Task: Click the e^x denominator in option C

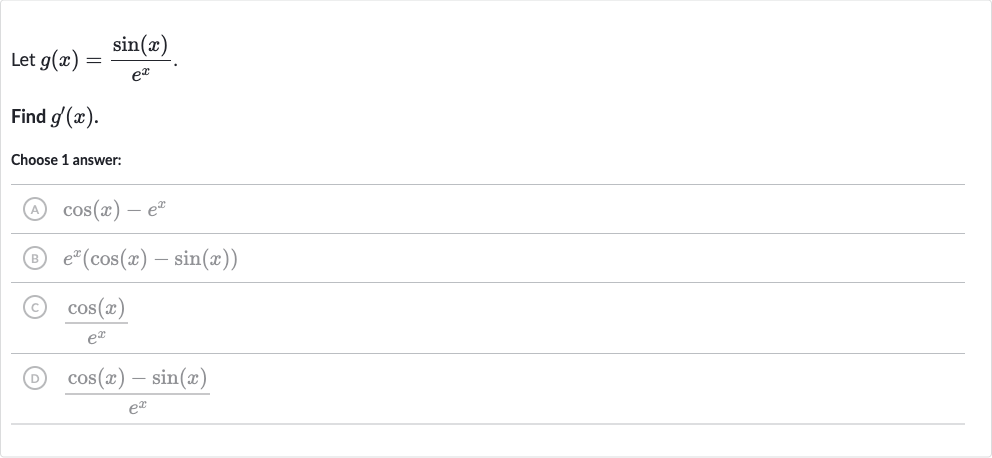Action: (96, 337)
